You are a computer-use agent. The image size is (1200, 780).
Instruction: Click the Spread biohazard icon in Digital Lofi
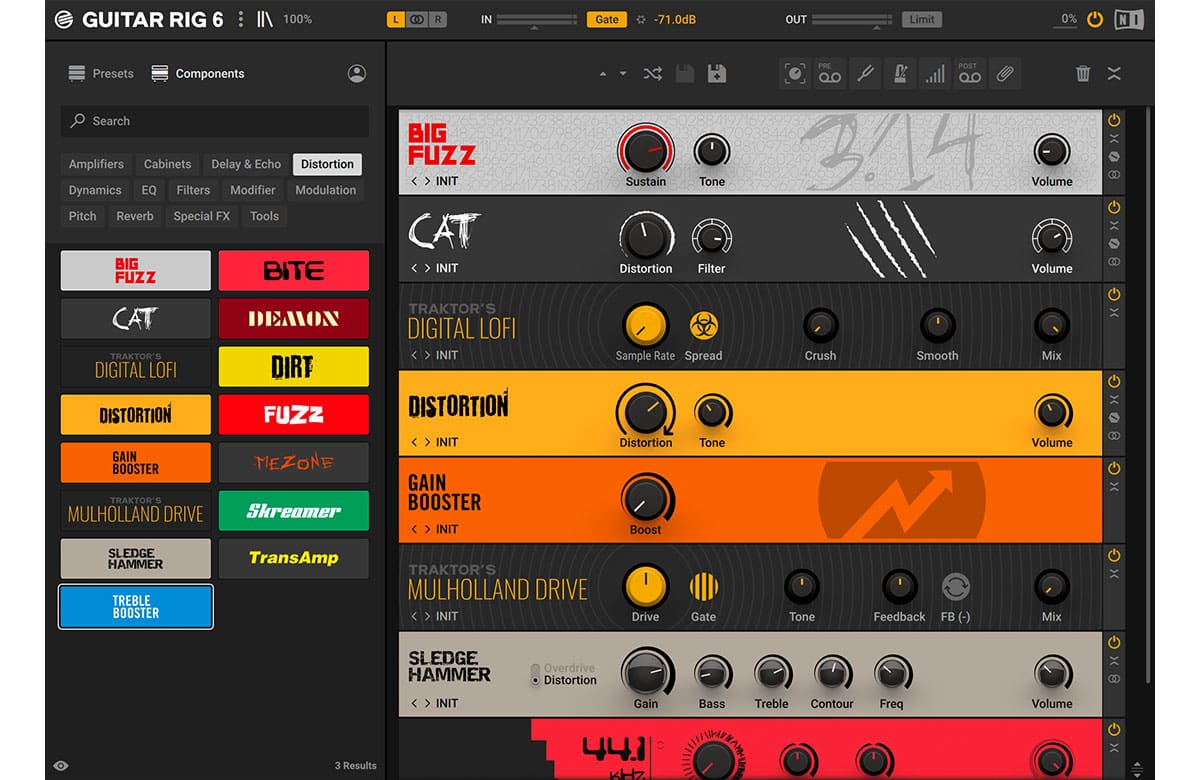(x=704, y=326)
